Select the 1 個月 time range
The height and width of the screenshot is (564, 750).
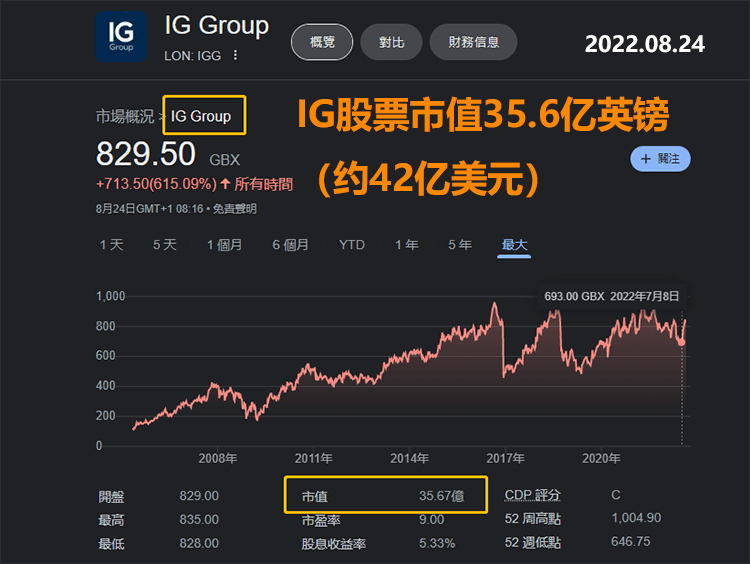(224, 245)
